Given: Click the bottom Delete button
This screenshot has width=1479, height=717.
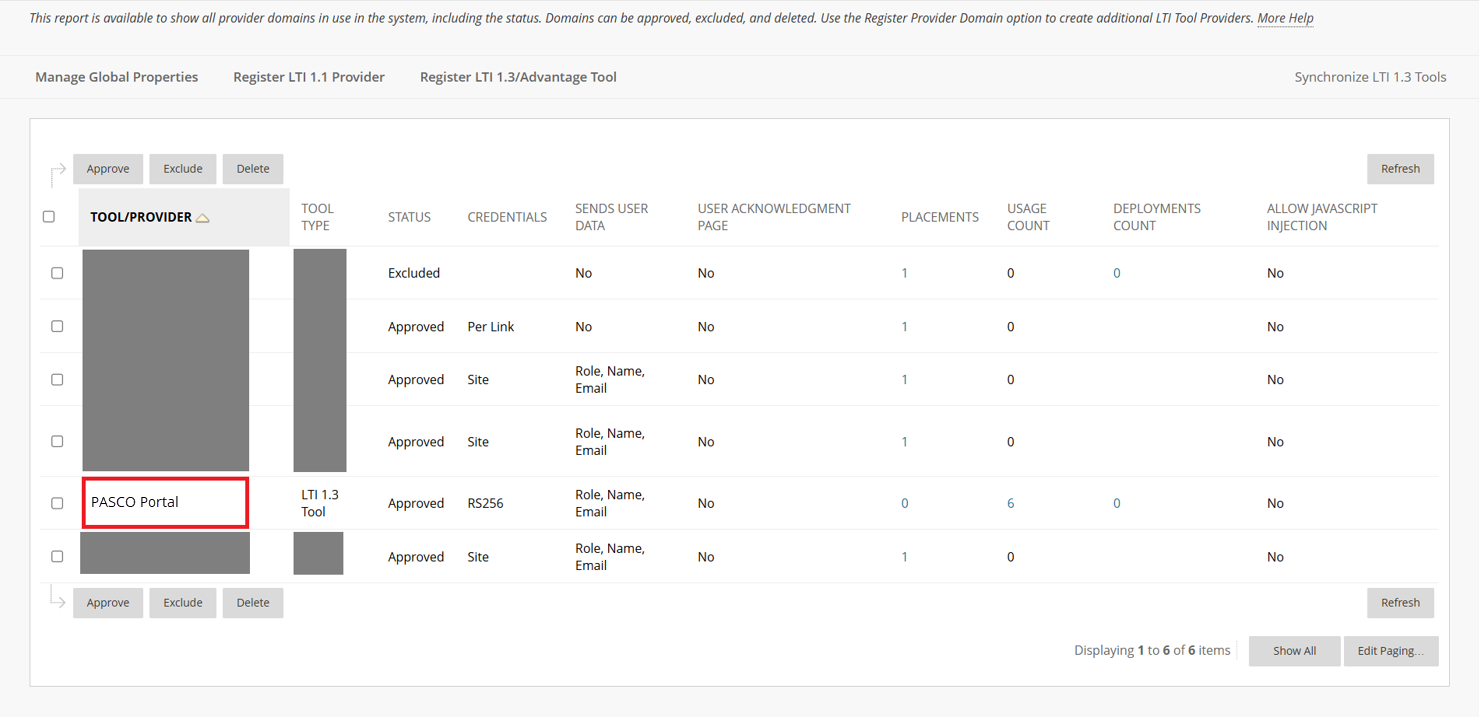Looking at the screenshot, I should pos(253,603).
